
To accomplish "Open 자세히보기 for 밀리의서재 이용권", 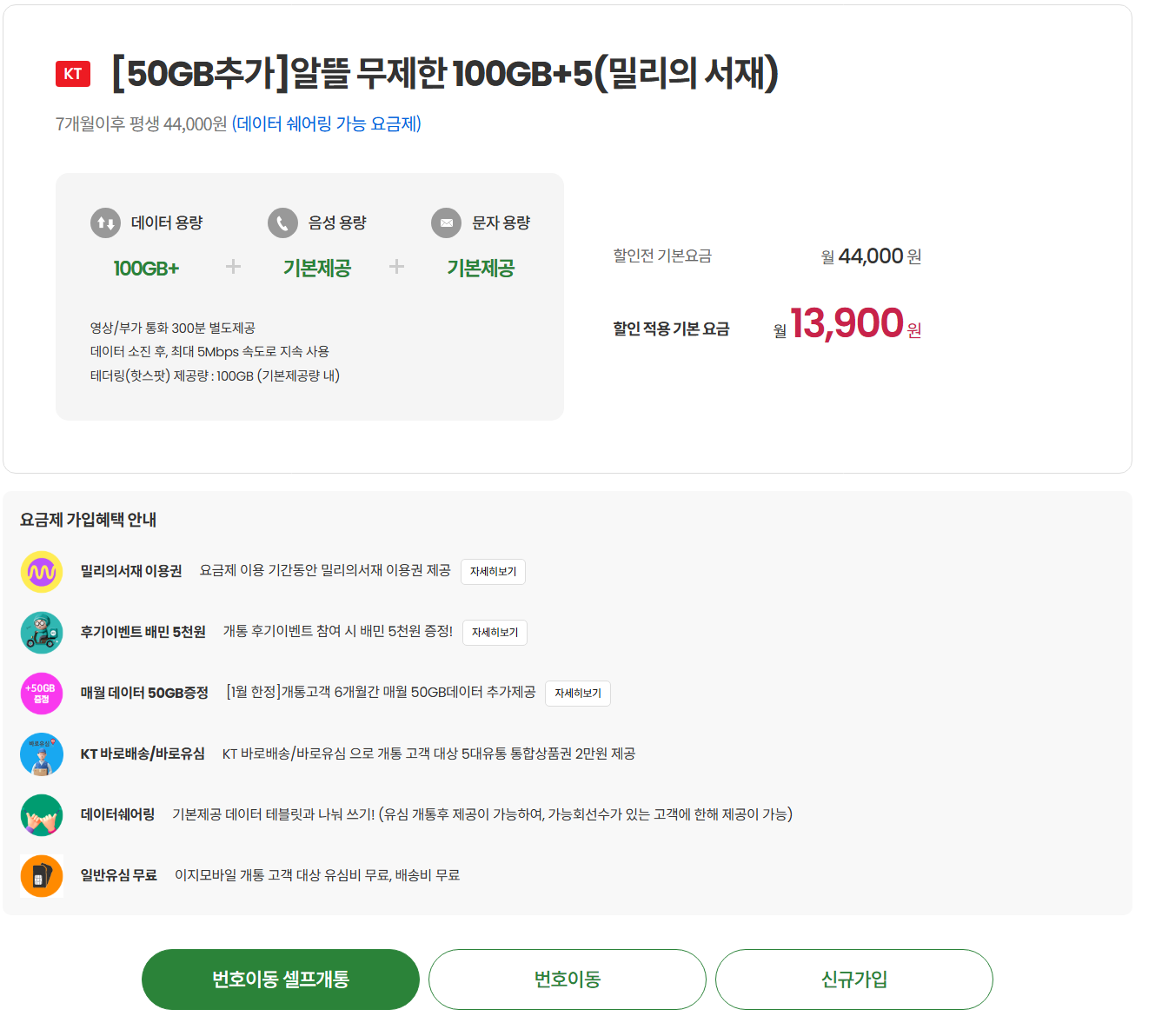I will (493, 572).
